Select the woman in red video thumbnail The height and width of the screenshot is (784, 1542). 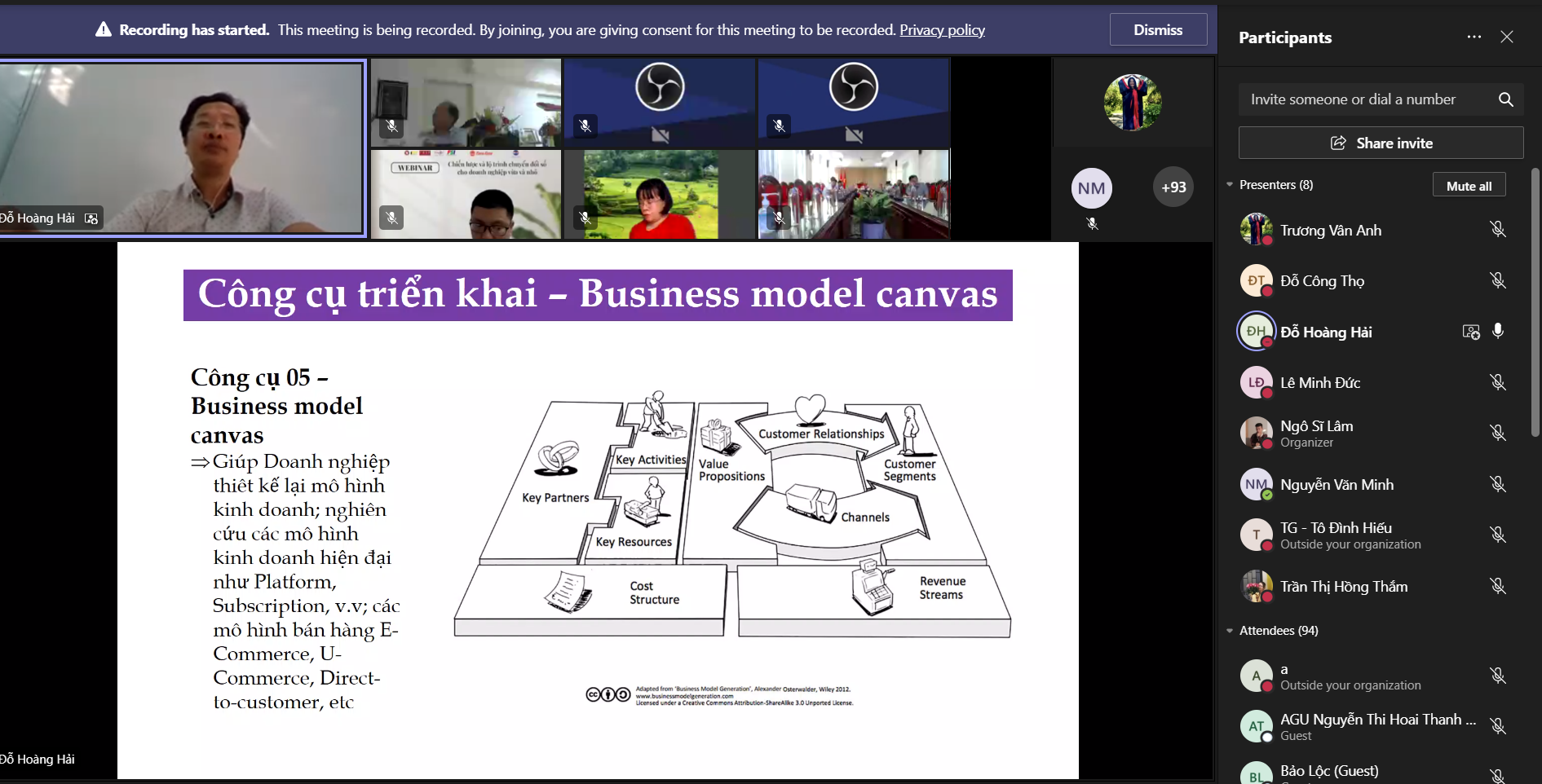(659, 195)
